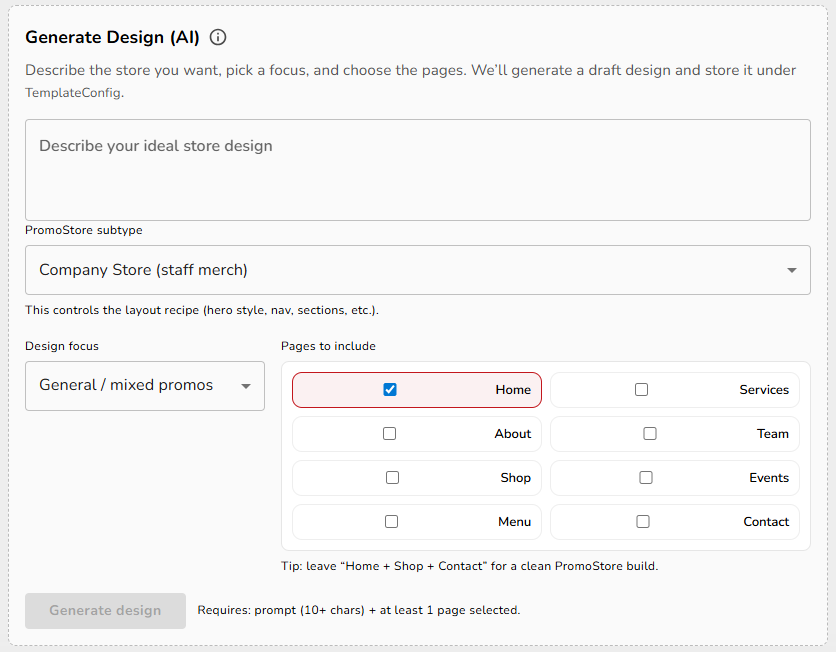Click the tip text about Home + Shop + Contact
Screen dimensions: 836x652
469,566
